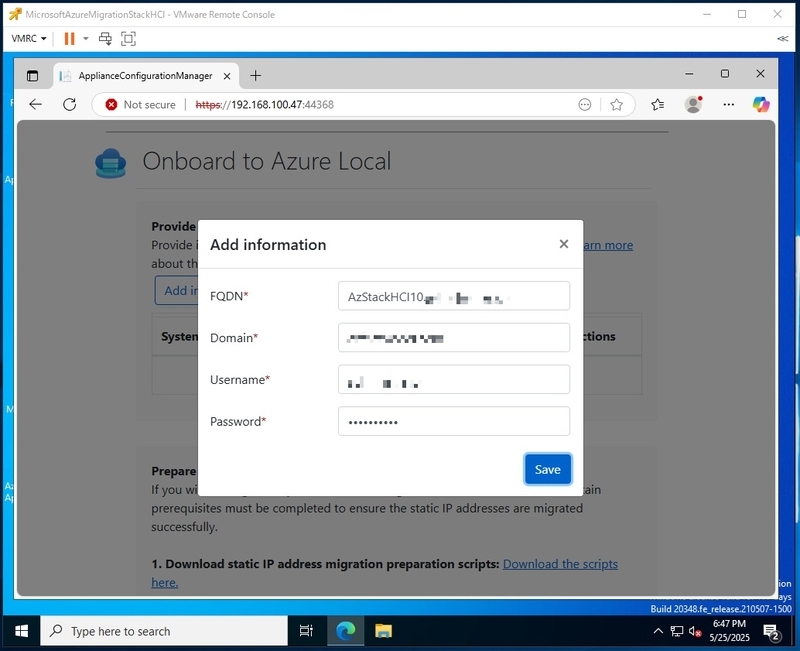
Task: Click the VMRC toolbar collapse double-arrow
Action: (782, 38)
